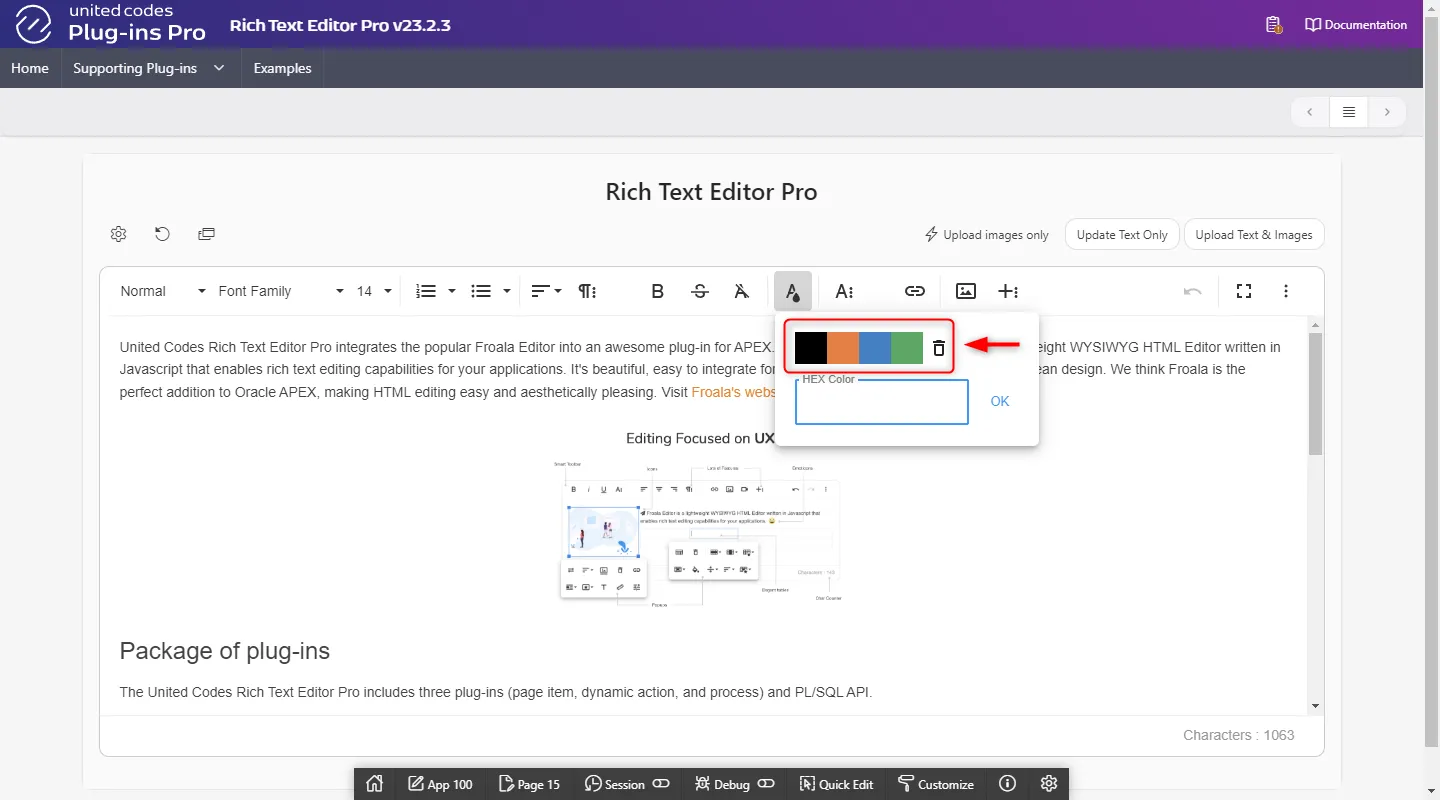Open the Normal paragraph format dropdown

[x=162, y=291]
